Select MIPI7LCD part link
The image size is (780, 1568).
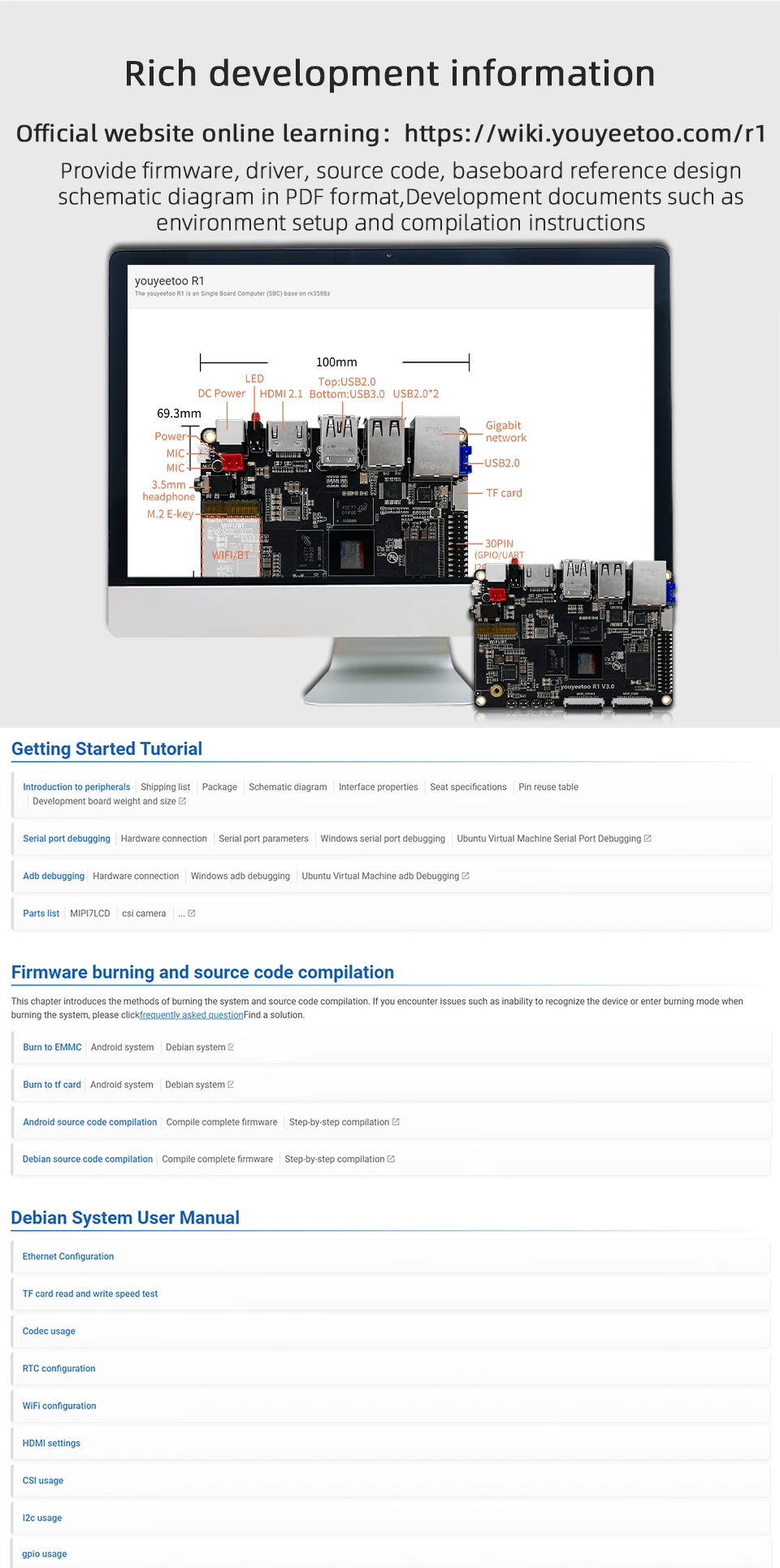tap(89, 913)
